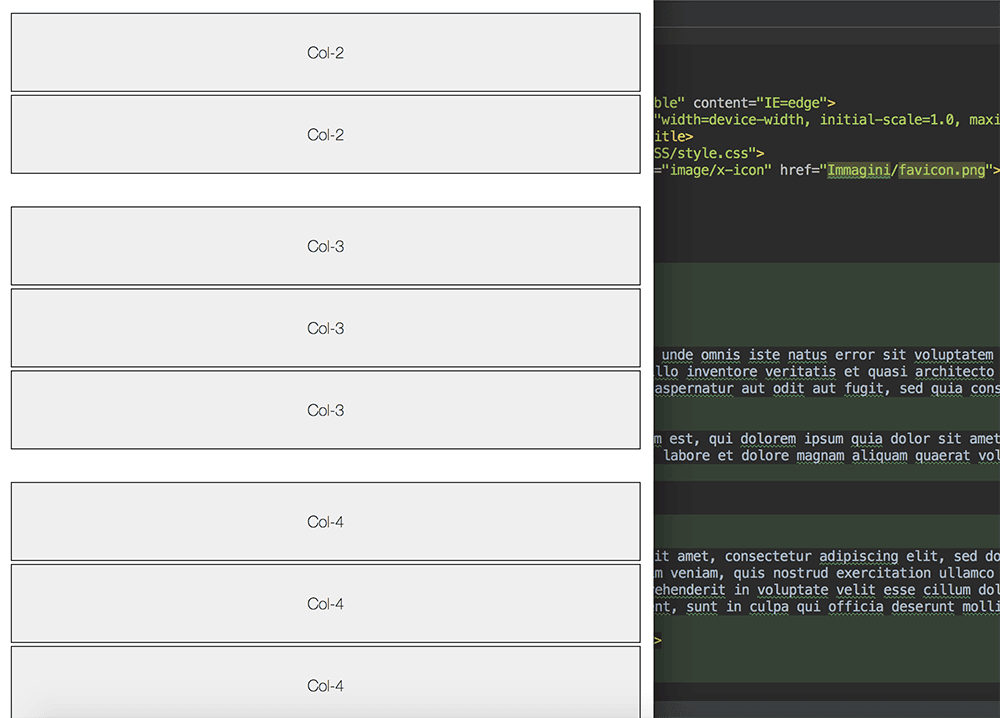Click the underlined word Immagini in code
Screen dimensions: 1000x718
click(x=858, y=170)
